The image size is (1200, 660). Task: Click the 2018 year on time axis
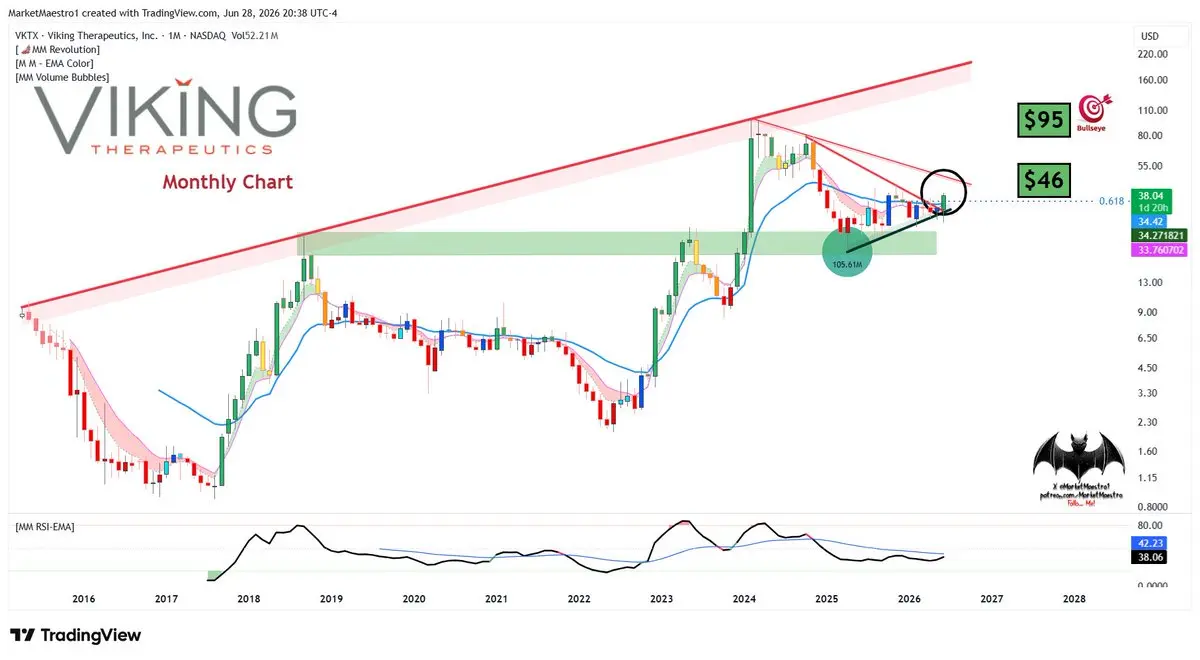(x=249, y=600)
